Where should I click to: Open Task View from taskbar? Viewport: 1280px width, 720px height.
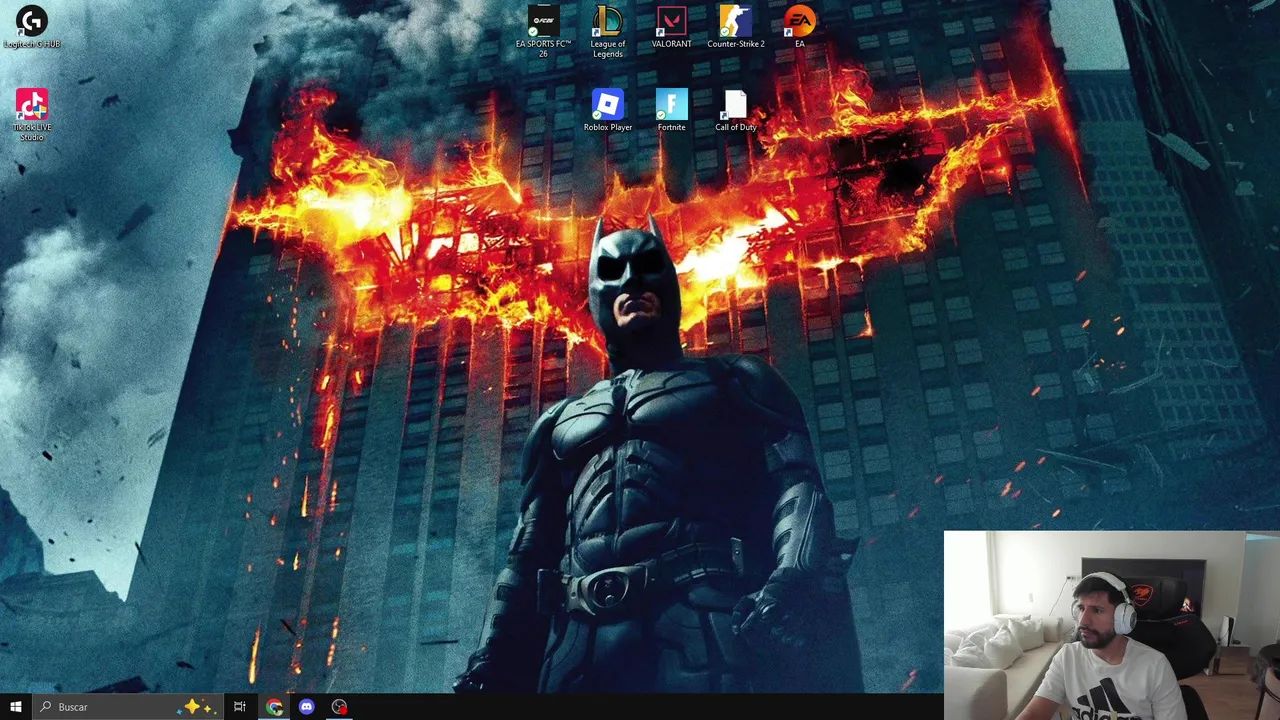tap(240, 707)
